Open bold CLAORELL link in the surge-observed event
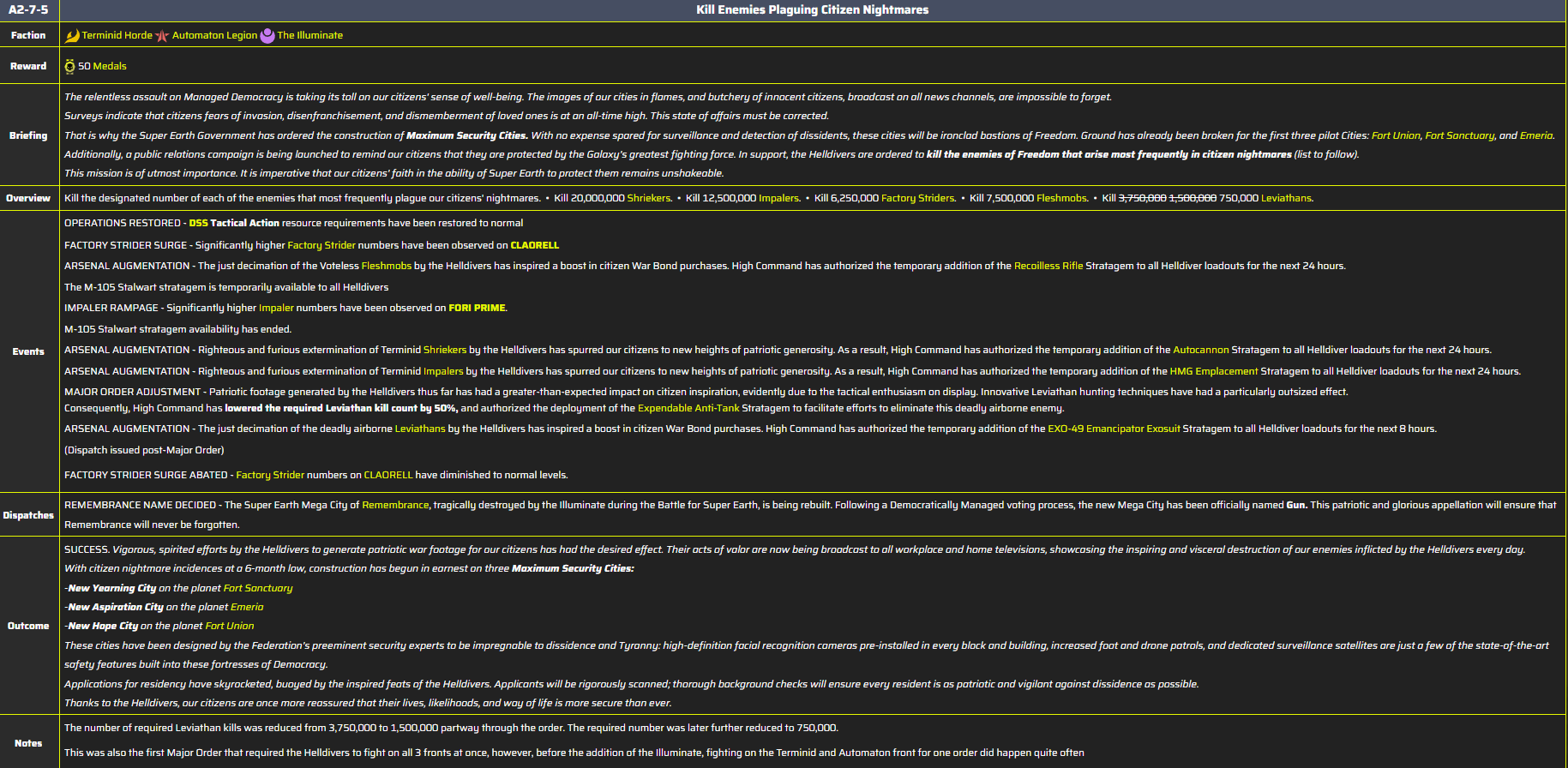The height and width of the screenshot is (768, 1568). [x=535, y=245]
